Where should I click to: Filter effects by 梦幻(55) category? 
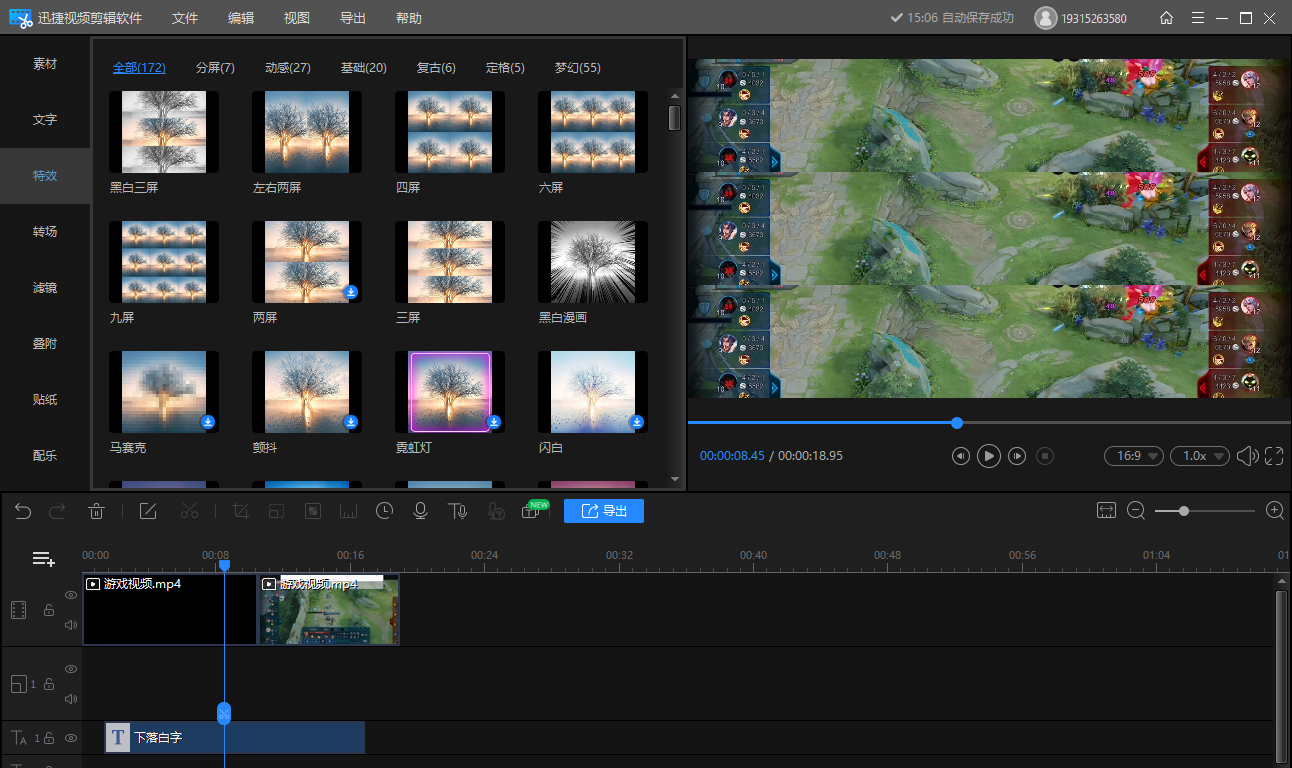578,68
